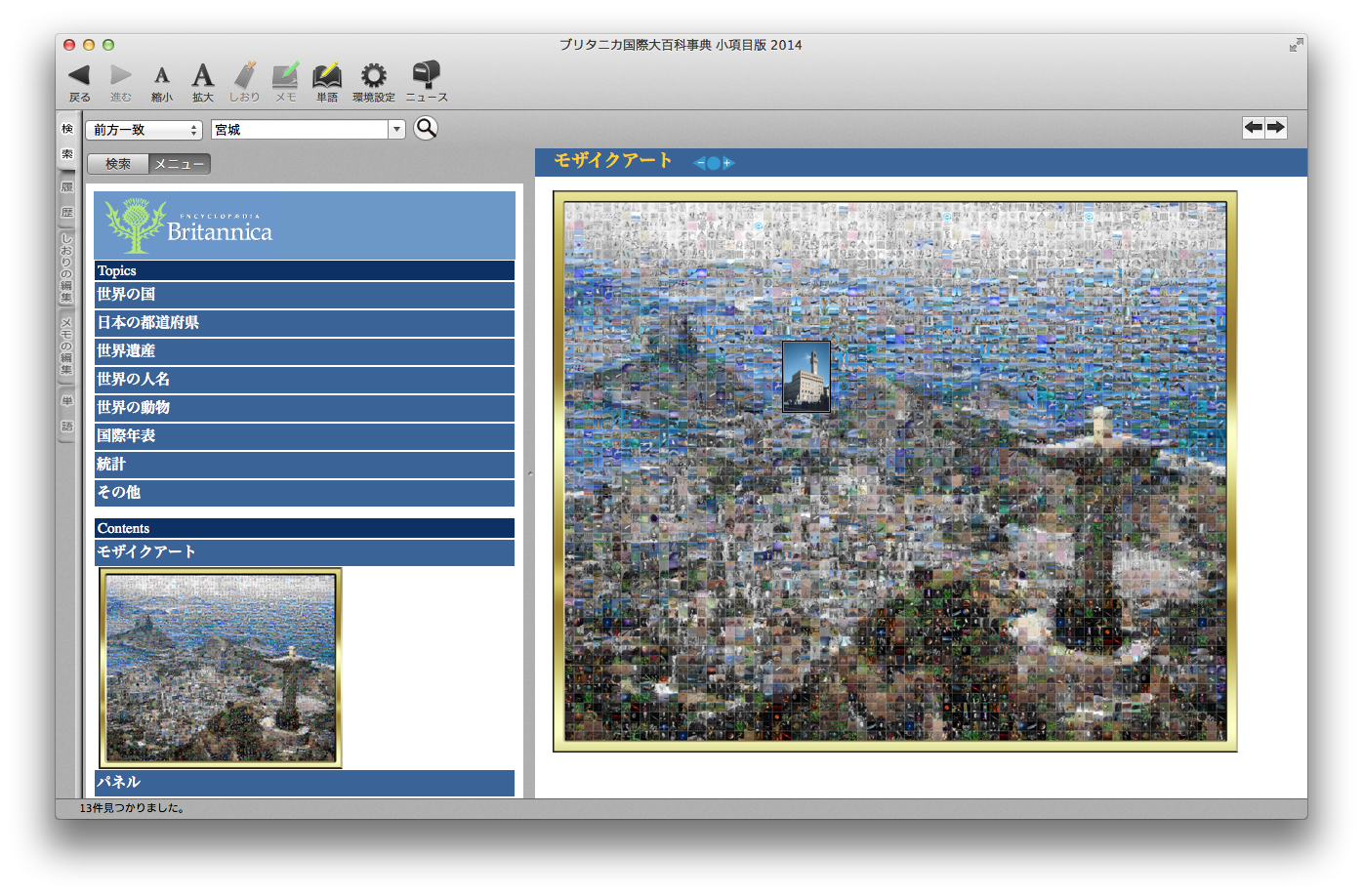Click the right arrow next-page icon
The width and height of the screenshot is (1363, 896).
click(x=1276, y=128)
